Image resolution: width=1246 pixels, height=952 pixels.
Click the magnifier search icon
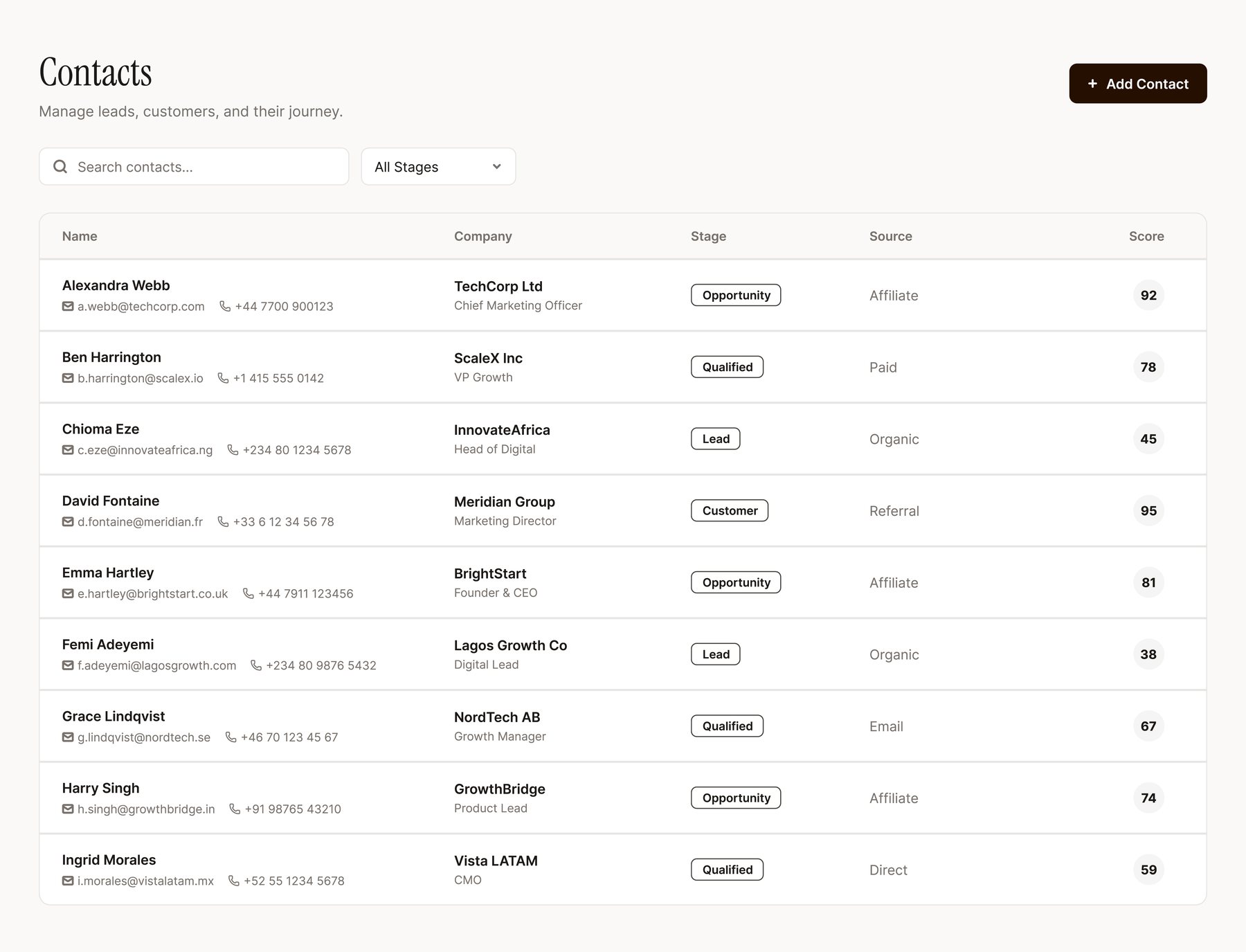pyautogui.click(x=60, y=167)
